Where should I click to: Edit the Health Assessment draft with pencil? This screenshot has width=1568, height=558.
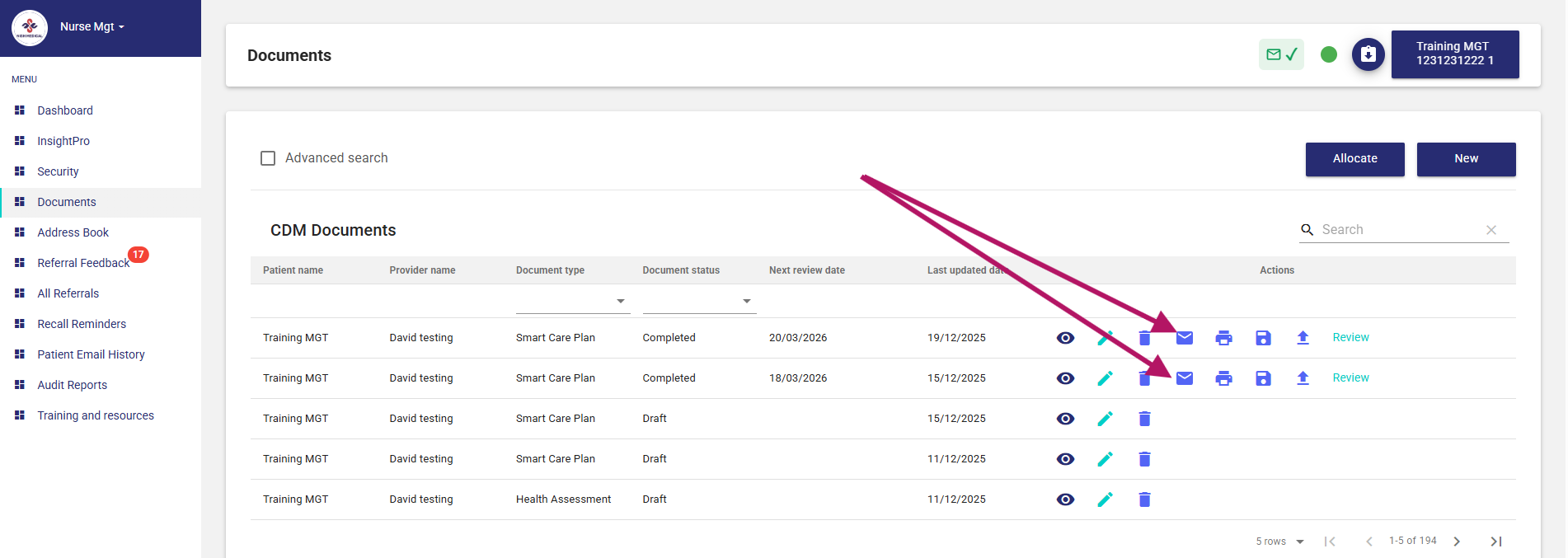(x=1105, y=499)
